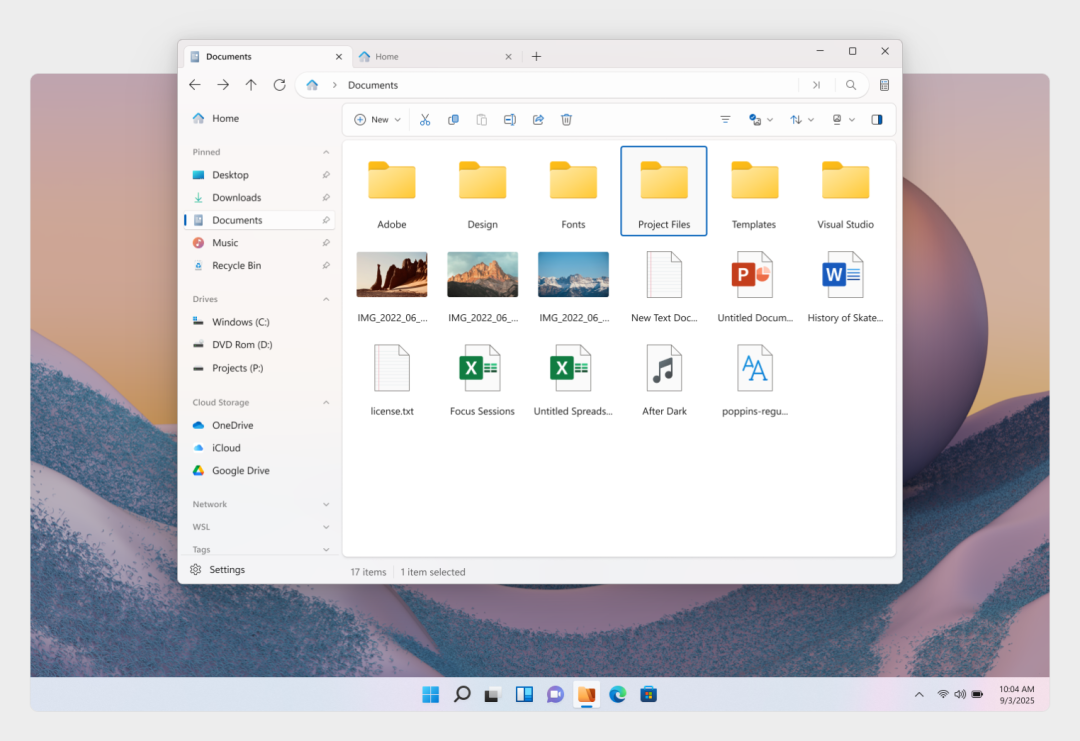Go forward with the right arrow
This screenshot has height=741, width=1080.
tap(223, 85)
